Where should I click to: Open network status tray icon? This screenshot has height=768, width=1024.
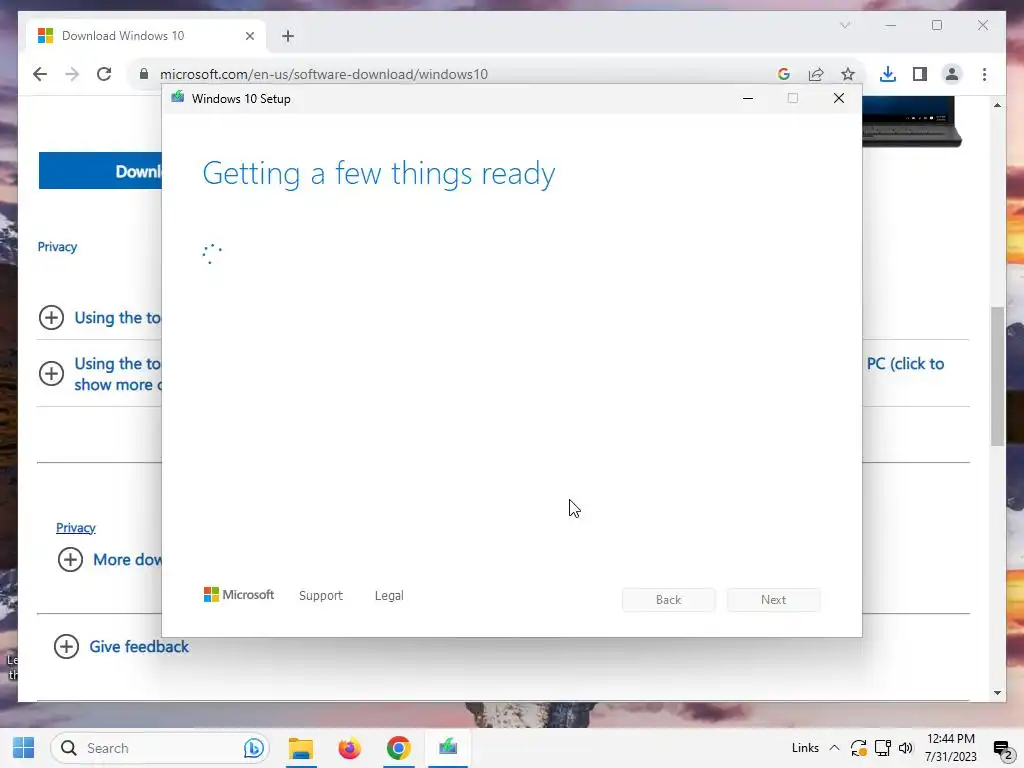(x=882, y=748)
